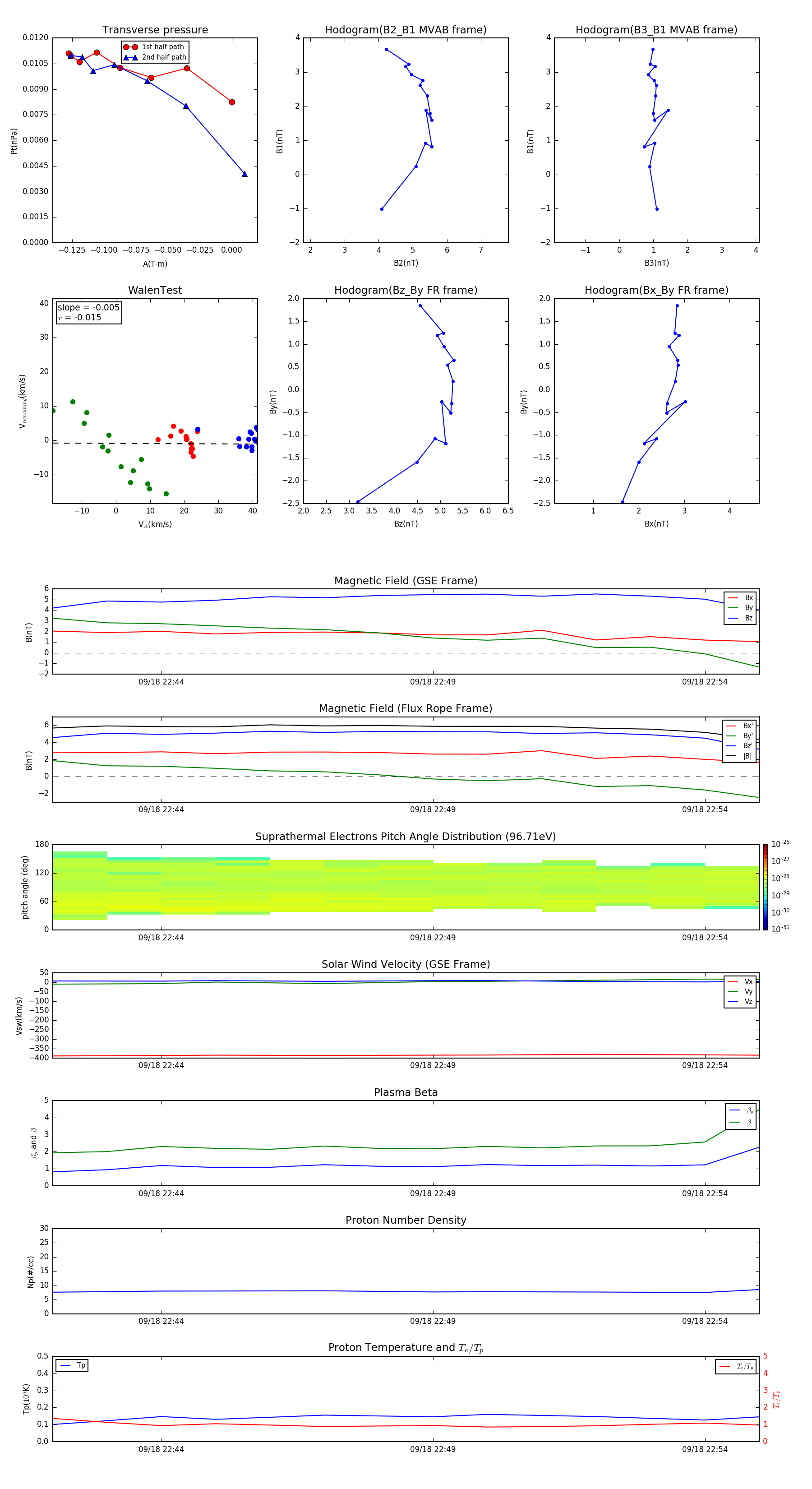Click the |B| legend entry in Flux Rope panel

click(x=739, y=756)
